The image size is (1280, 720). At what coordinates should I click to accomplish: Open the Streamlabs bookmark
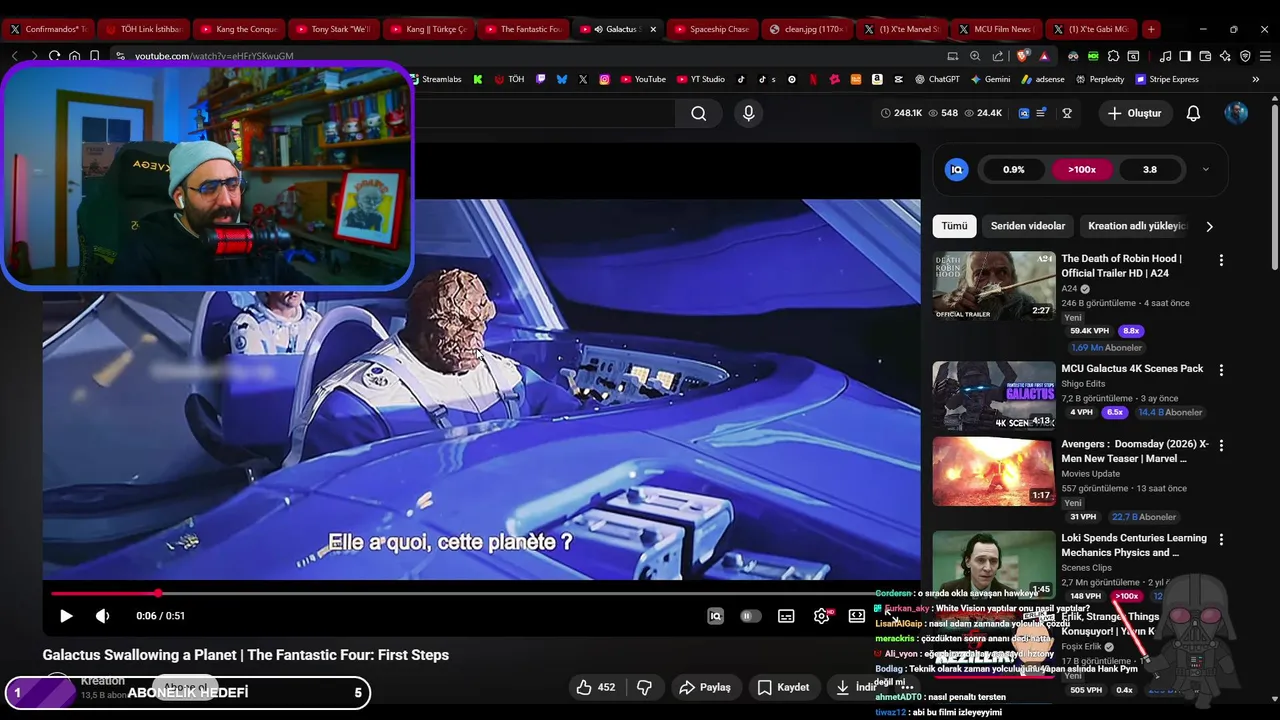pyautogui.click(x=434, y=79)
